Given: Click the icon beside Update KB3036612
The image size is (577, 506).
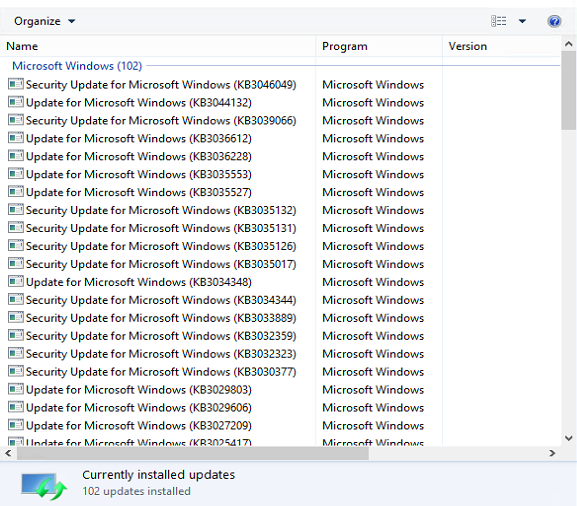Looking at the screenshot, I should click(16, 138).
